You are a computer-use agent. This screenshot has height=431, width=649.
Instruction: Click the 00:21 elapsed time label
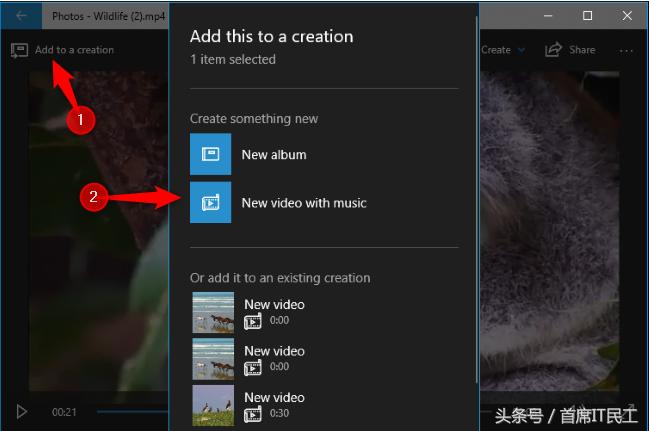click(x=64, y=412)
